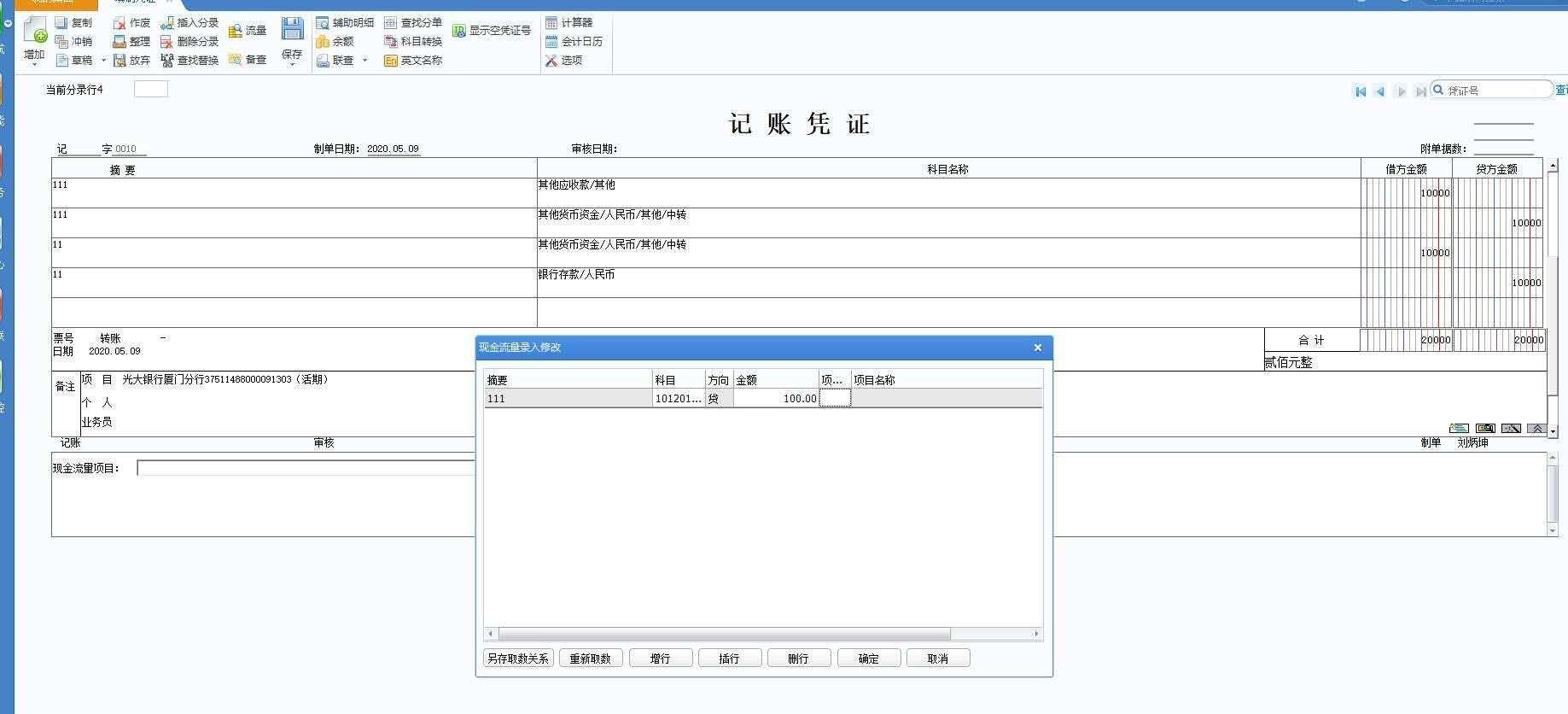The image size is (1568, 714).
Task: Go to the previous voucher arrow
Action: [x=1380, y=91]
